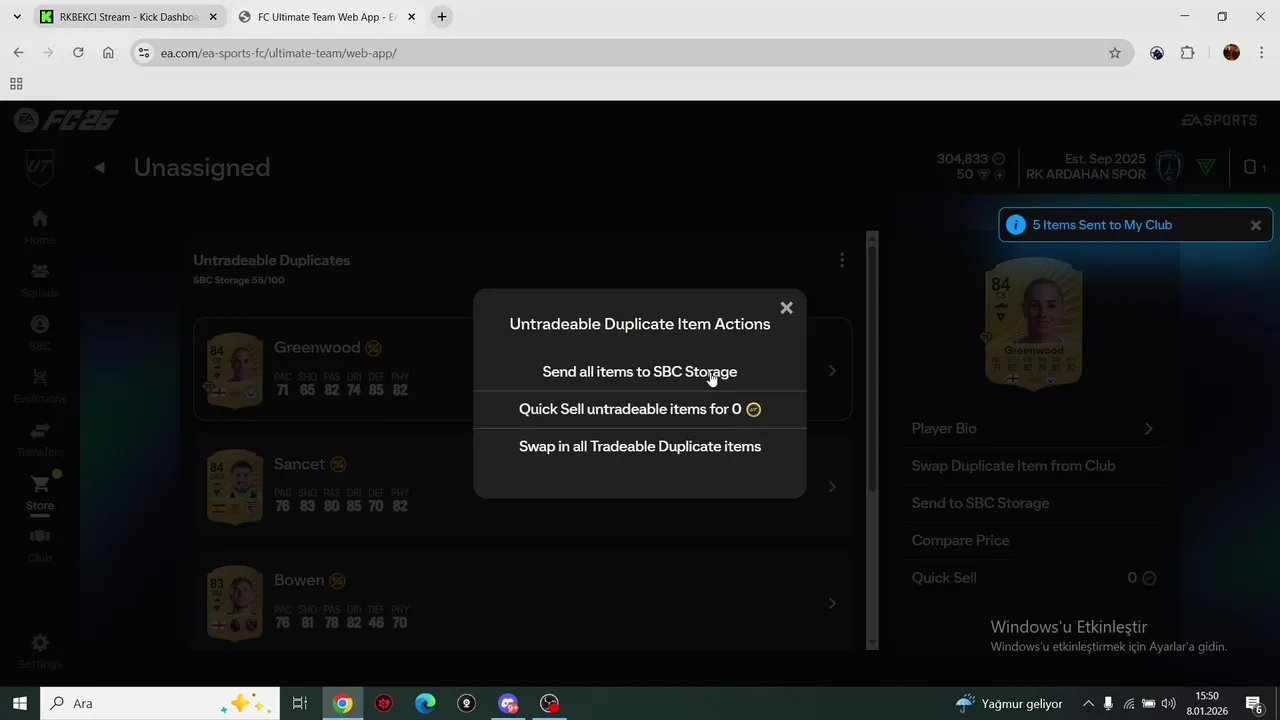The height and width of the screenshot is (720, 1280).
Task: Go to SBC in the sidebar
Action: (x=40, y=333)
